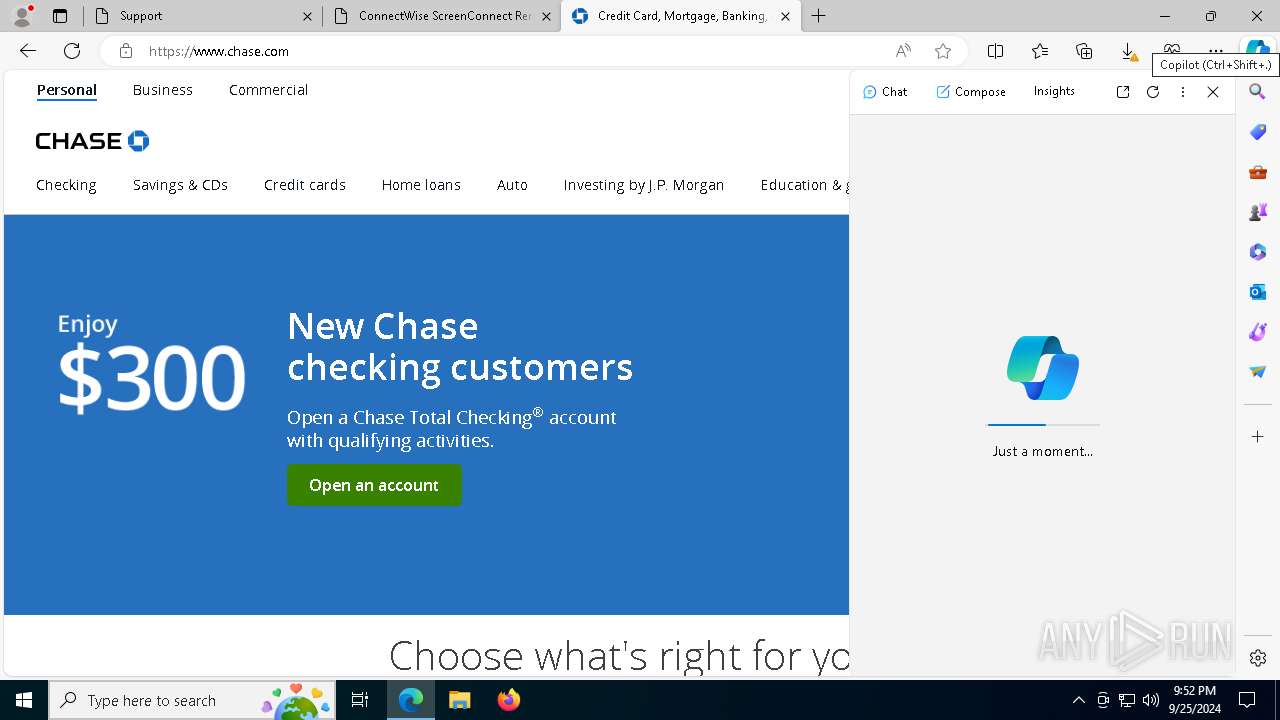This screenshot has height=720, width=1280.
Task: Click the Microsoft Edge taskbar icon
Action: pos(411,700)
